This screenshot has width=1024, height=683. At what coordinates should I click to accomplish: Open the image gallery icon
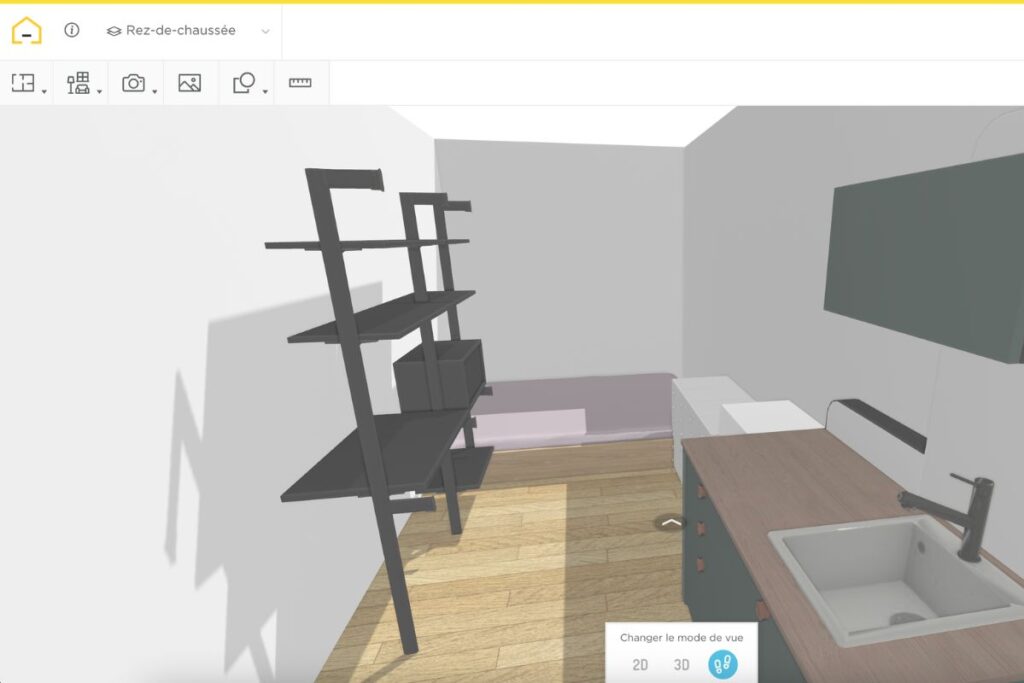190,82
